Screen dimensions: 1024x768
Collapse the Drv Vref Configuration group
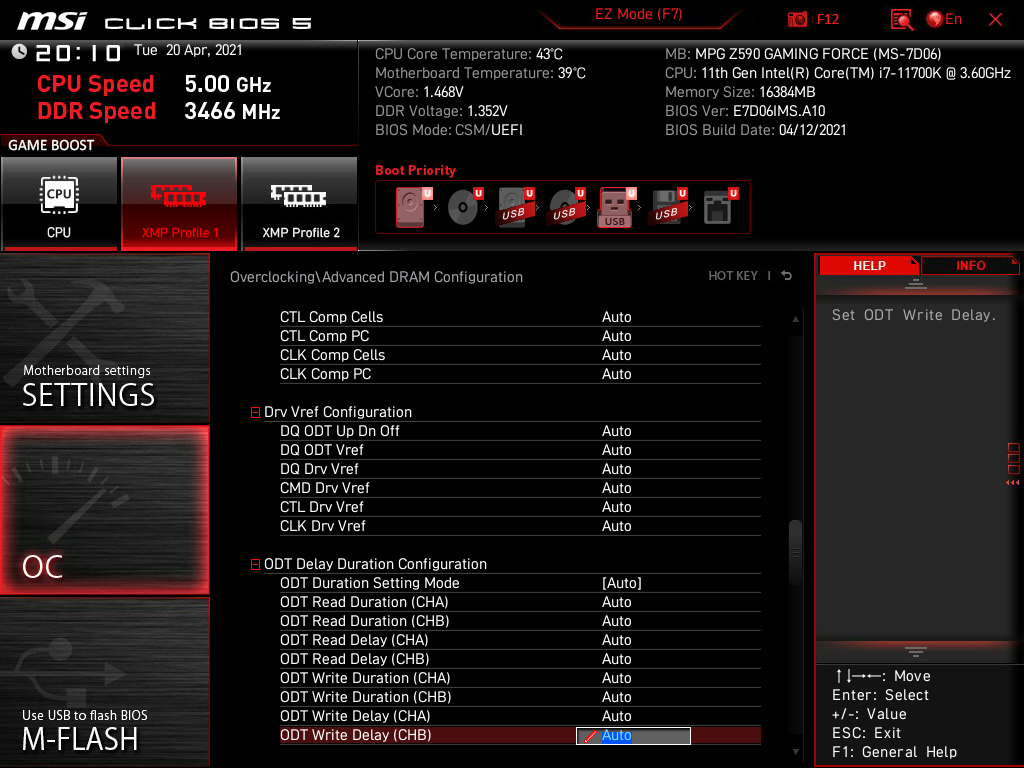click(x=255, y=413)
